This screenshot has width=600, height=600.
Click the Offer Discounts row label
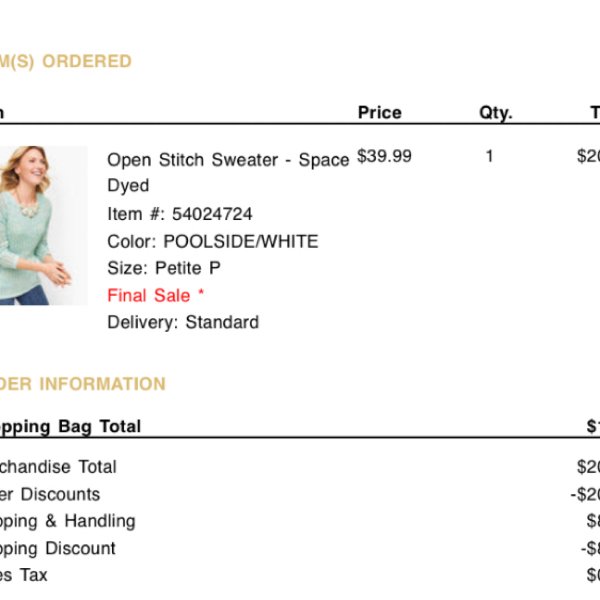point(50,494)
